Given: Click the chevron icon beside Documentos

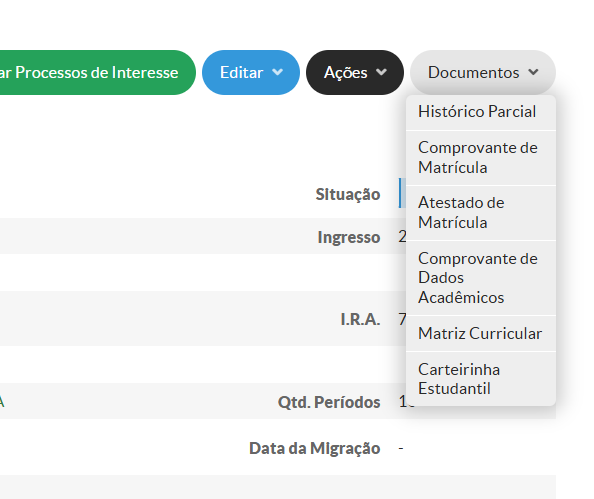Looking at the screenshot, I should [533, 72].
